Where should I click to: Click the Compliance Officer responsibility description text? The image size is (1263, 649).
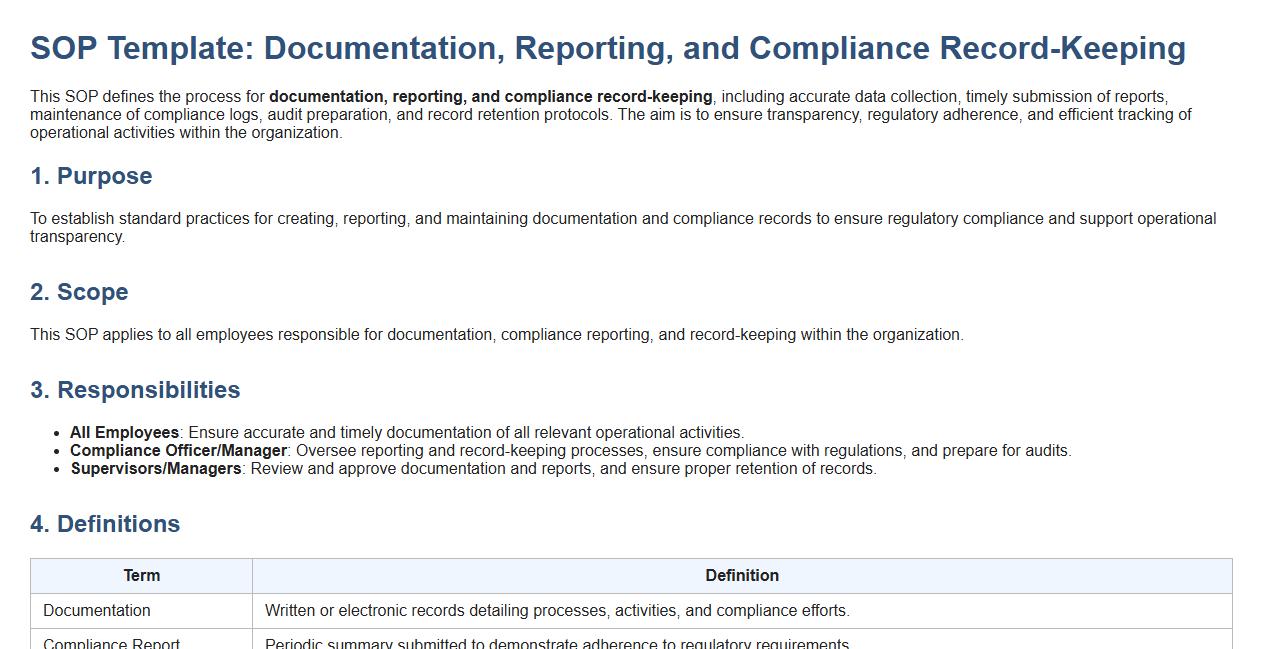click(683, 451)
